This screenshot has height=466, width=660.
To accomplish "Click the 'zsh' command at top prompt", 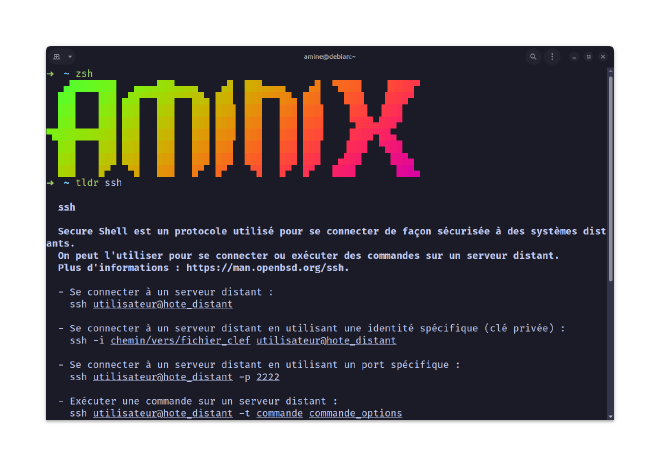I will point(84,74).
